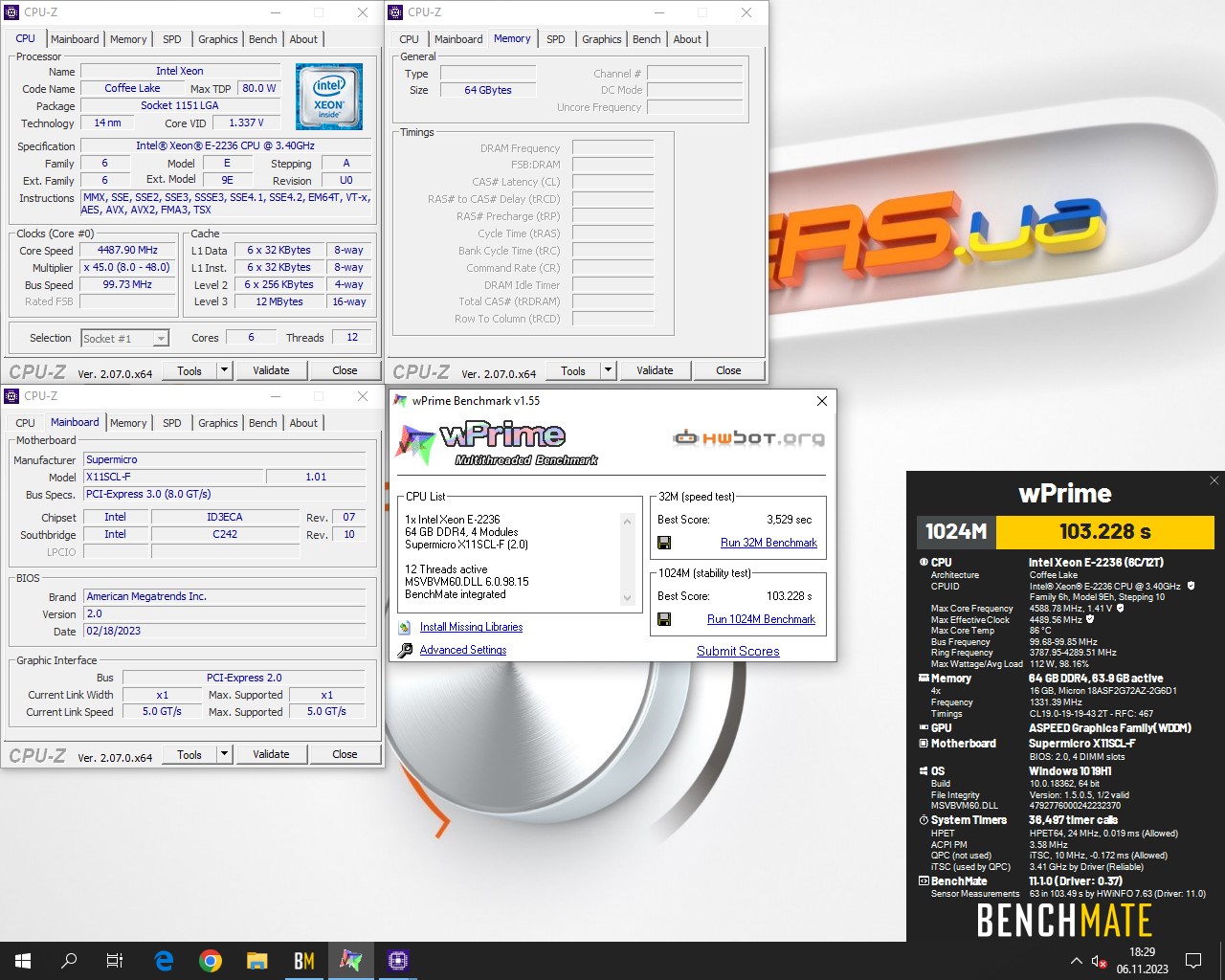The height and width of the screenshot is (980, 1225).
Task: Switch to BenchMate via BM taskbar icon
Action: 304,961
